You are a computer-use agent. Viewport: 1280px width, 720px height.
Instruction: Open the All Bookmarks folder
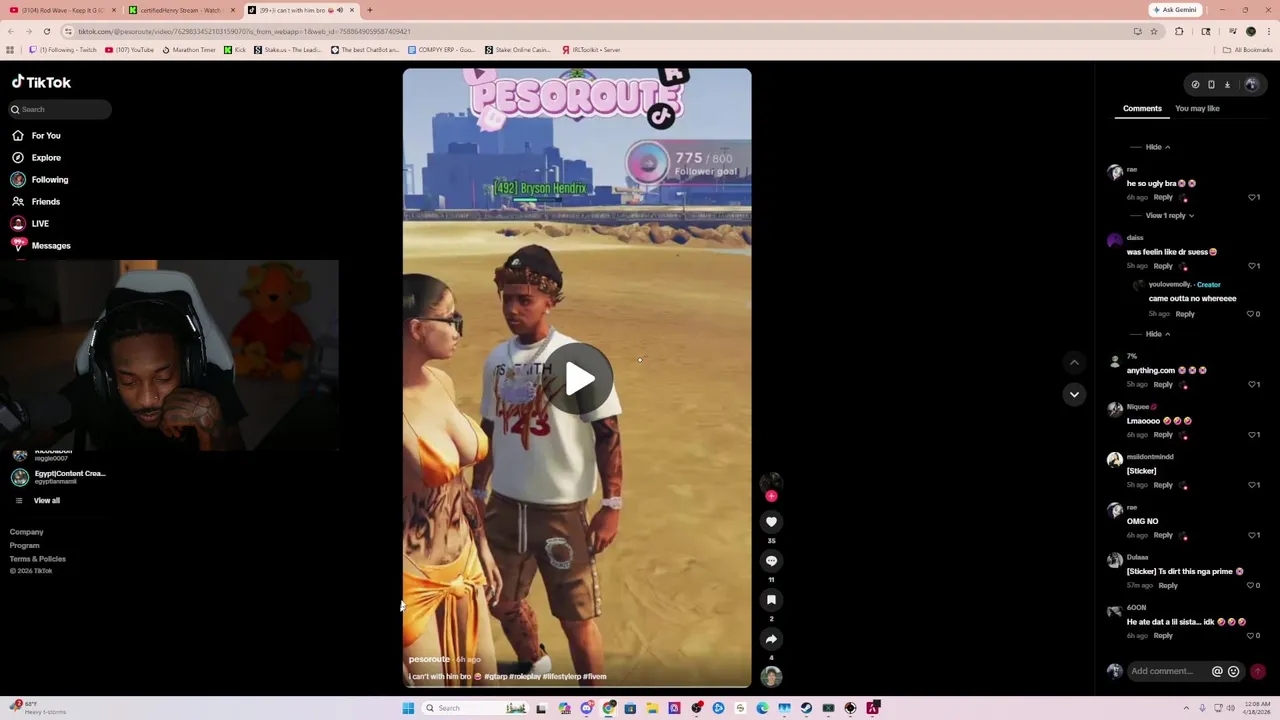point(1247,50)
